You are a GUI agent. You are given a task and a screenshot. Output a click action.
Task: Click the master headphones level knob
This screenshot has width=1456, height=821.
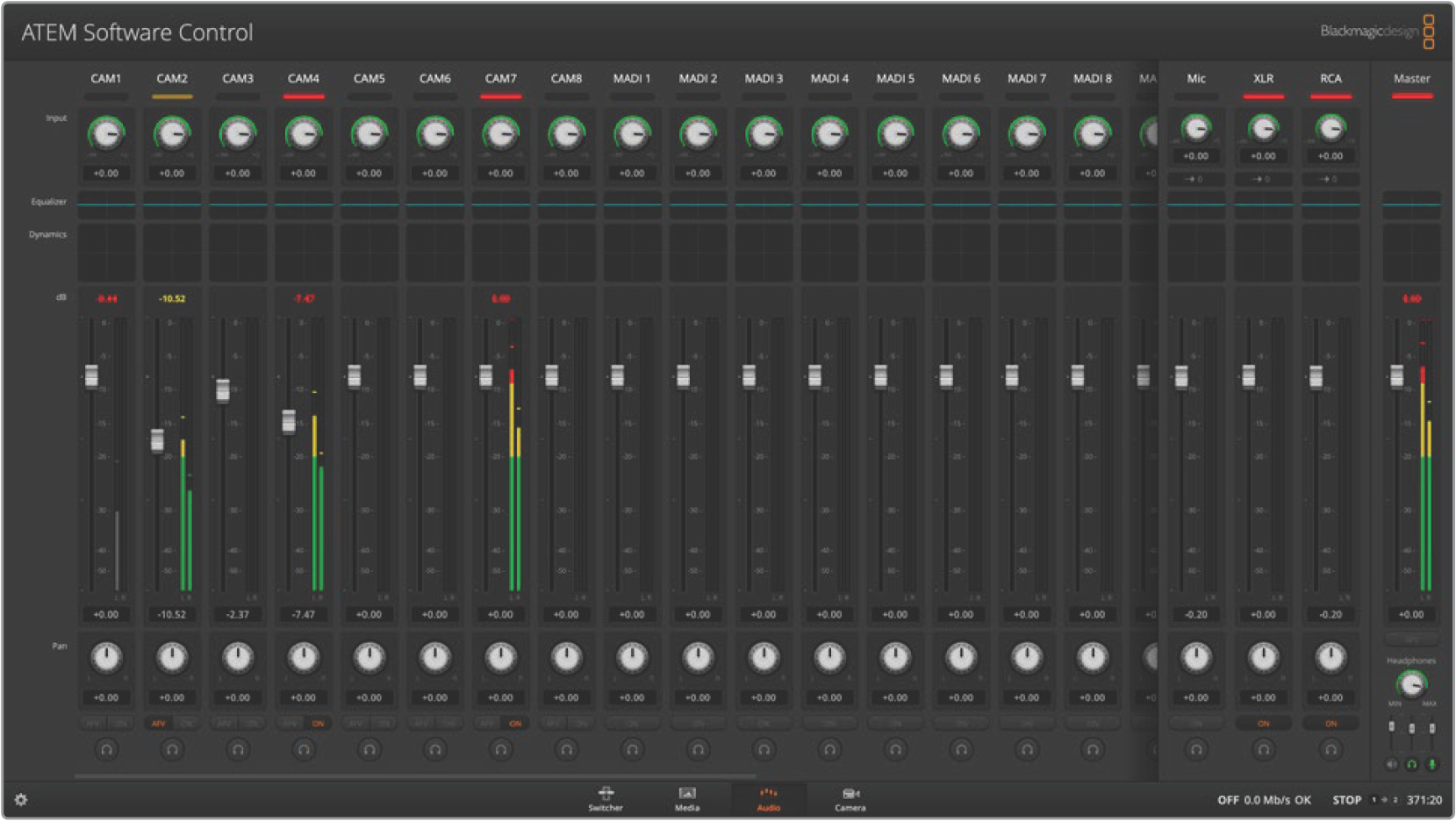pyautogui.click(x=1411, y=684)
